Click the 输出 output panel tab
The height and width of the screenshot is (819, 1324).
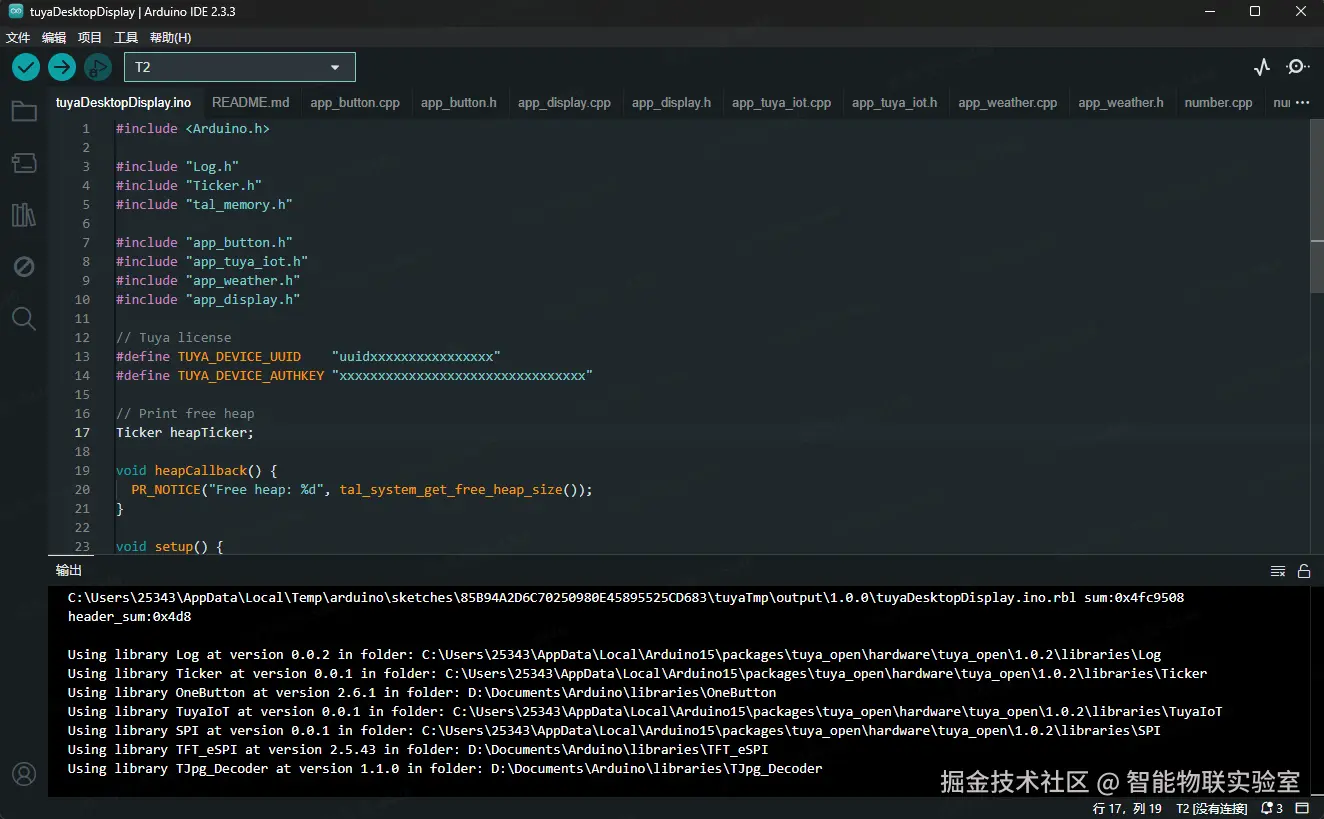(69, 570)
